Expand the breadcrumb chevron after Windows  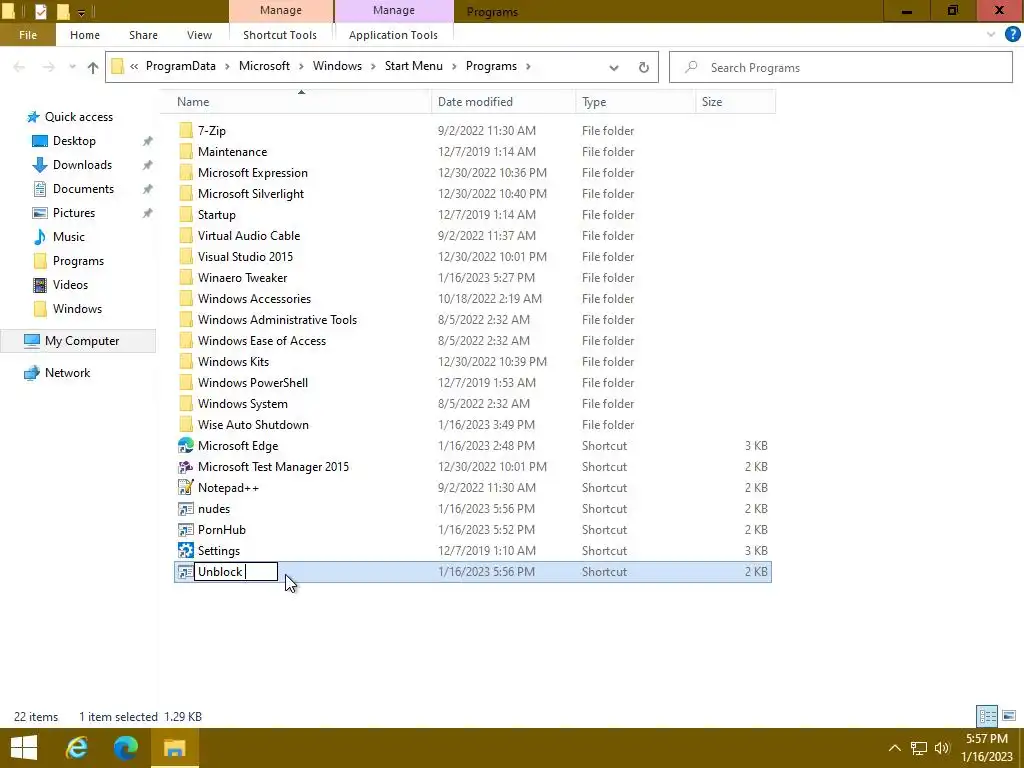[373, 67]
